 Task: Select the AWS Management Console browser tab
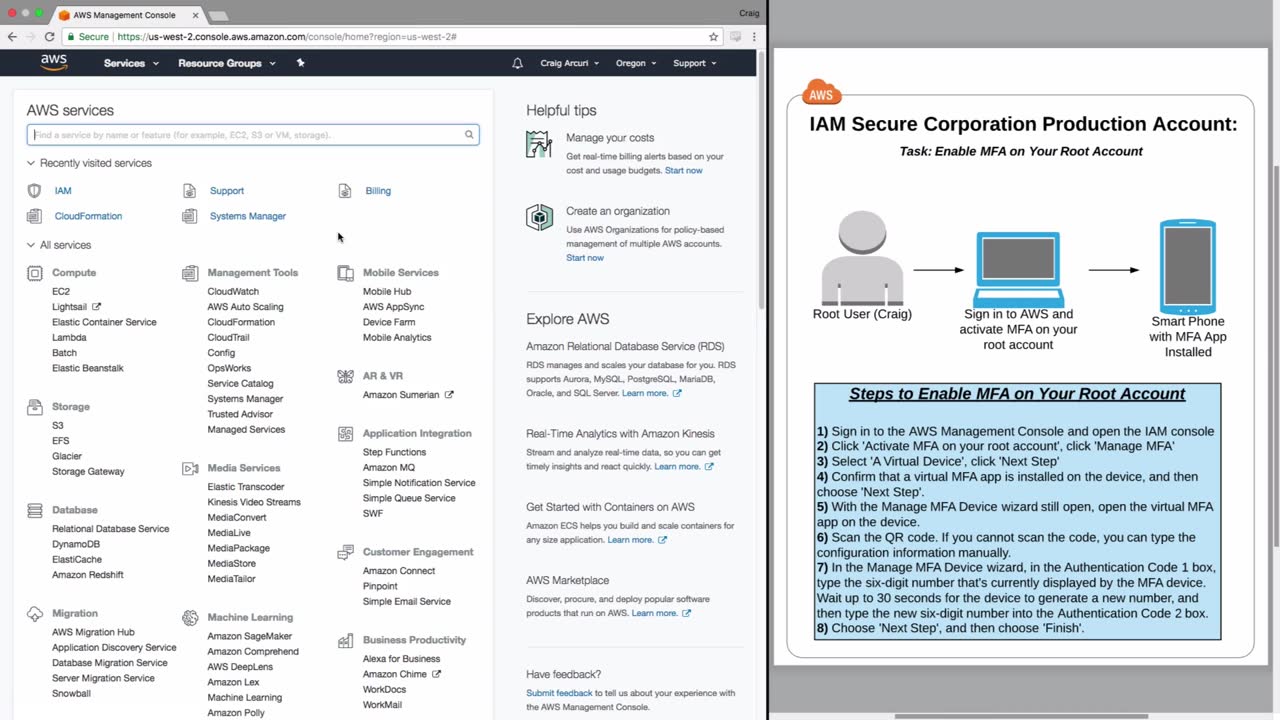pos(125,15)
